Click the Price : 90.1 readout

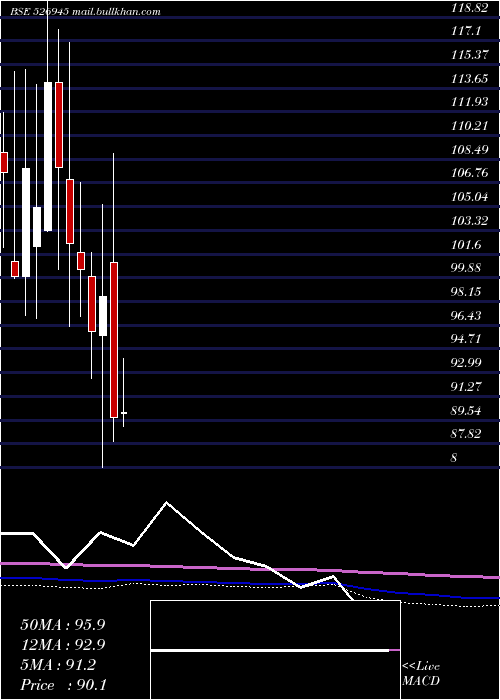(x=63, y=685)
